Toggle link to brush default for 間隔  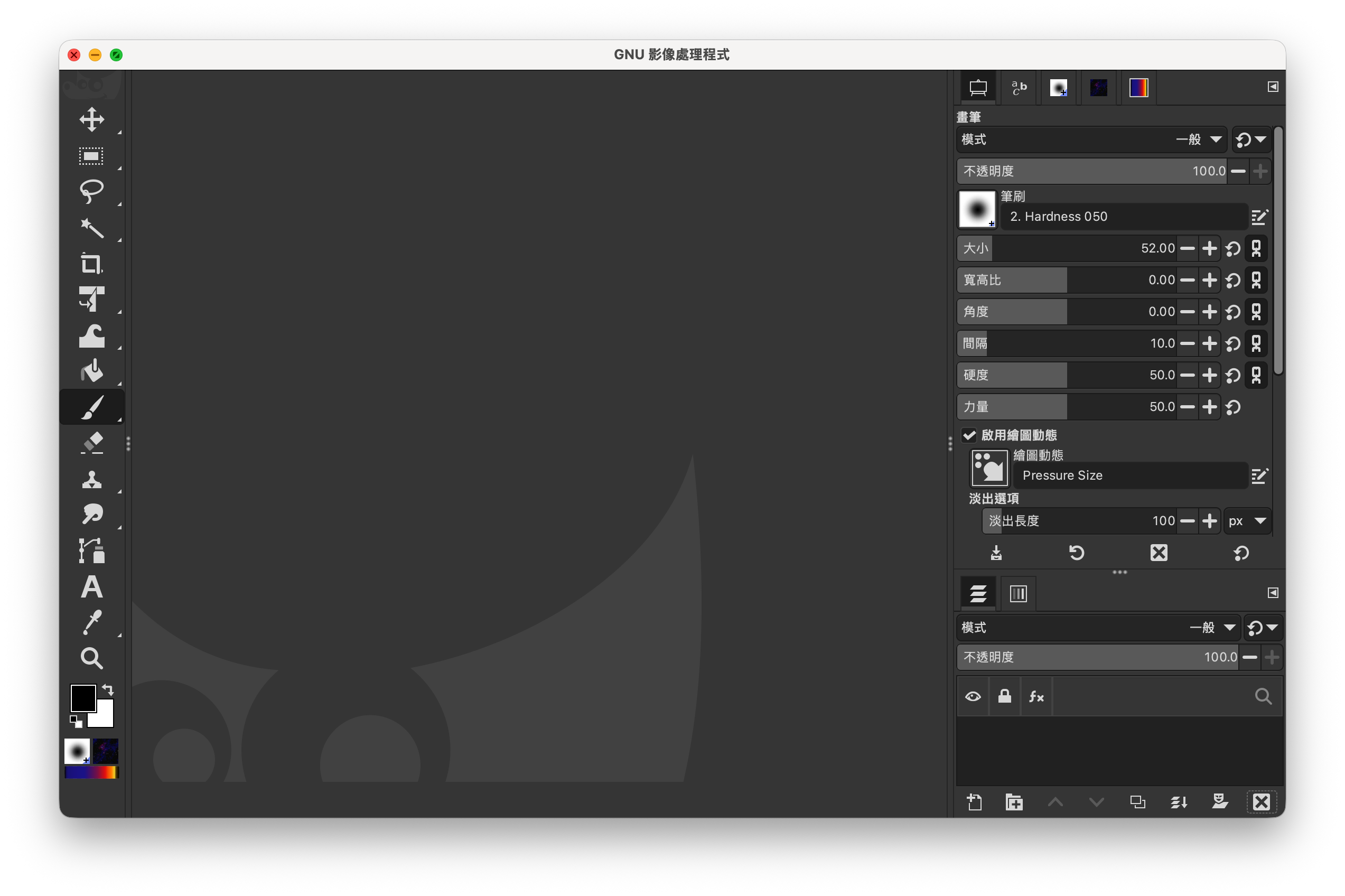coord(1256,343)
